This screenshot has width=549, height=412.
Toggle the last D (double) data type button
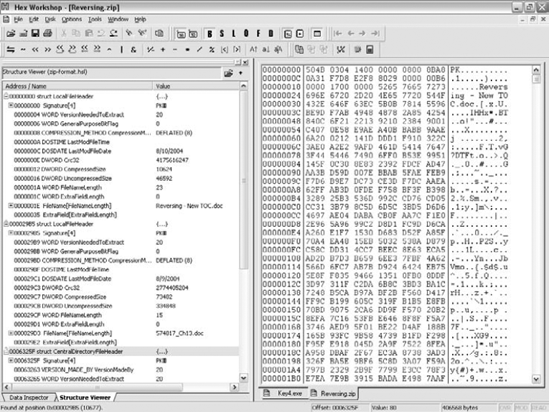(271, 34)
